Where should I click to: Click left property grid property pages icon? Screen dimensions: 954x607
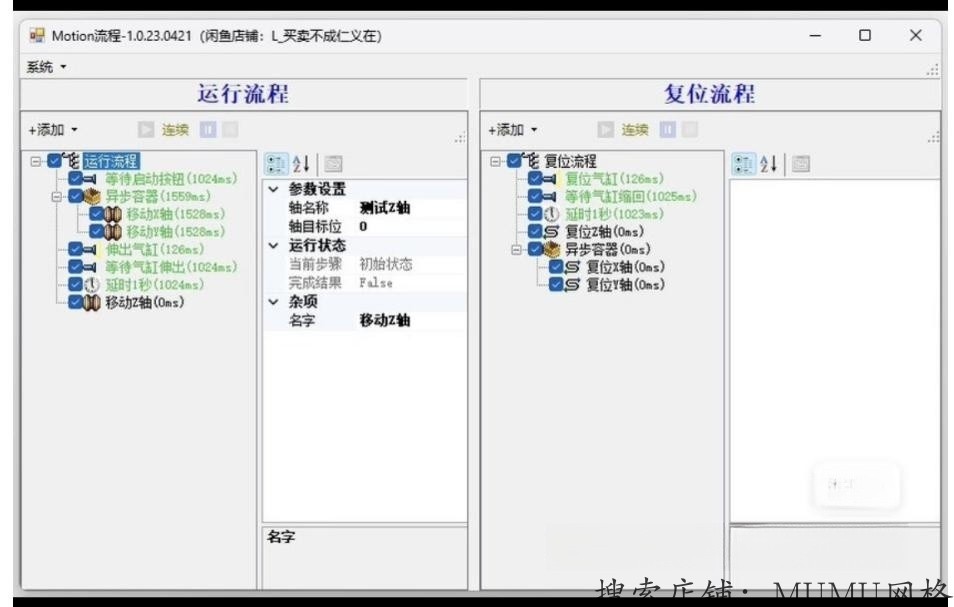point(333,164)
